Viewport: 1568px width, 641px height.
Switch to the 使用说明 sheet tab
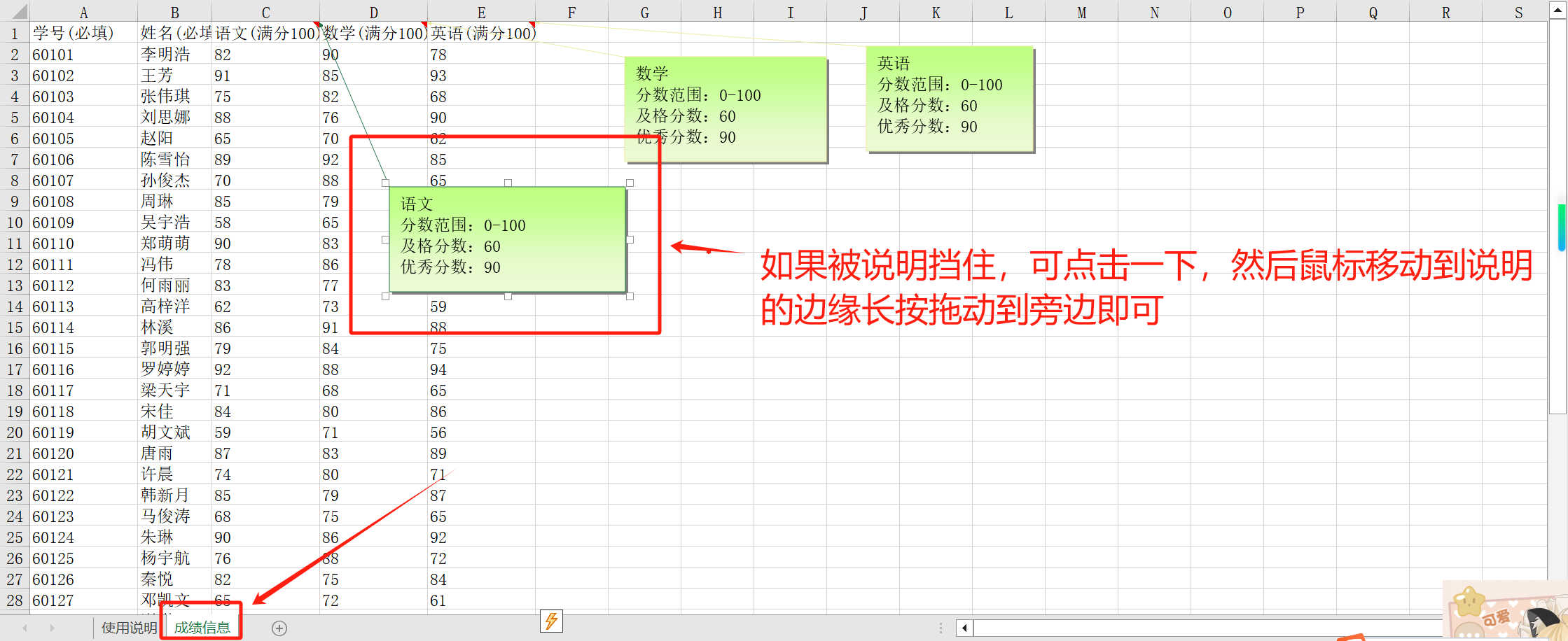pos(128,628)
